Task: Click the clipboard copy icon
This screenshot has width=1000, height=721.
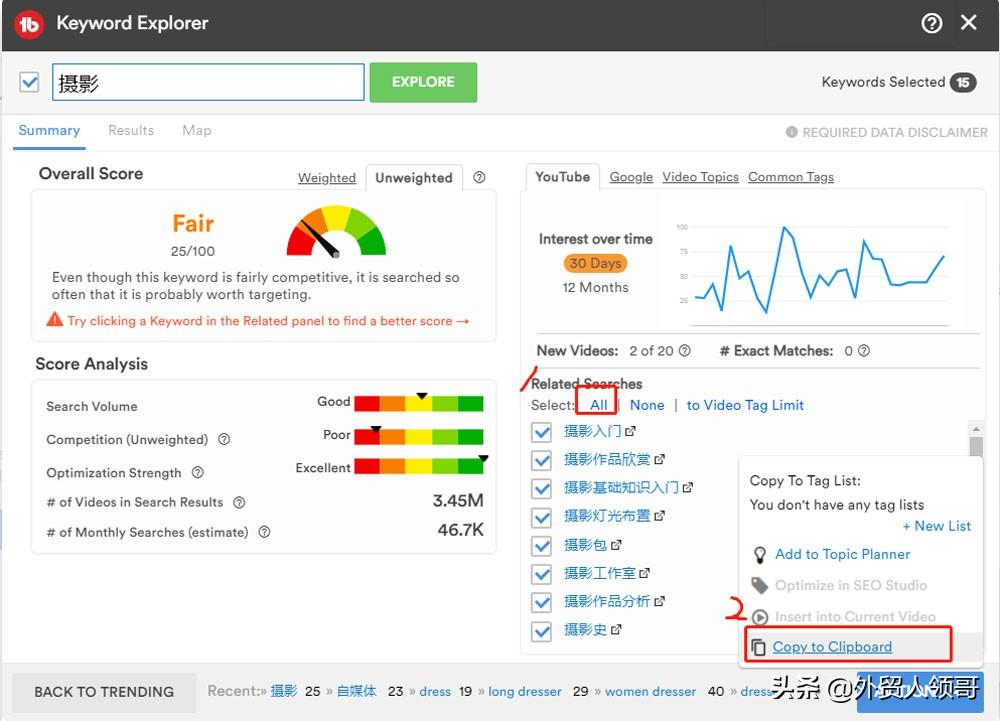Action: tap(758, 647)
